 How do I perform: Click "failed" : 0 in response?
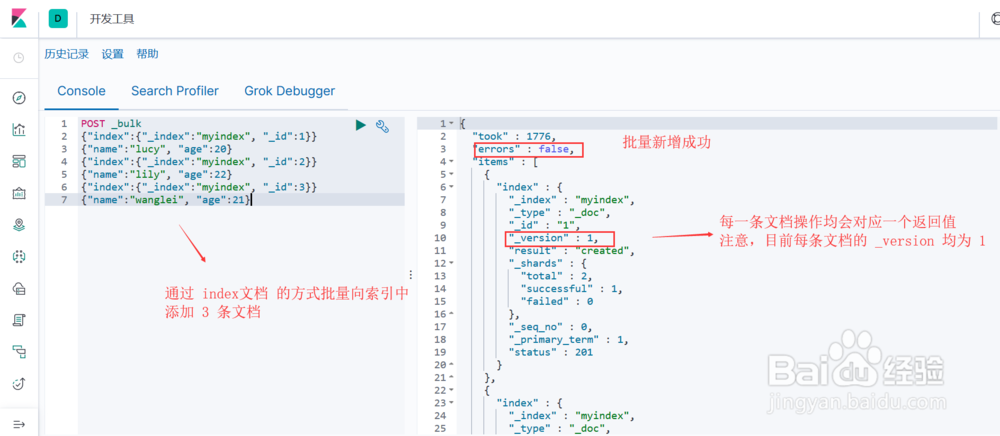pyautogui.click(x=557, y=302)
